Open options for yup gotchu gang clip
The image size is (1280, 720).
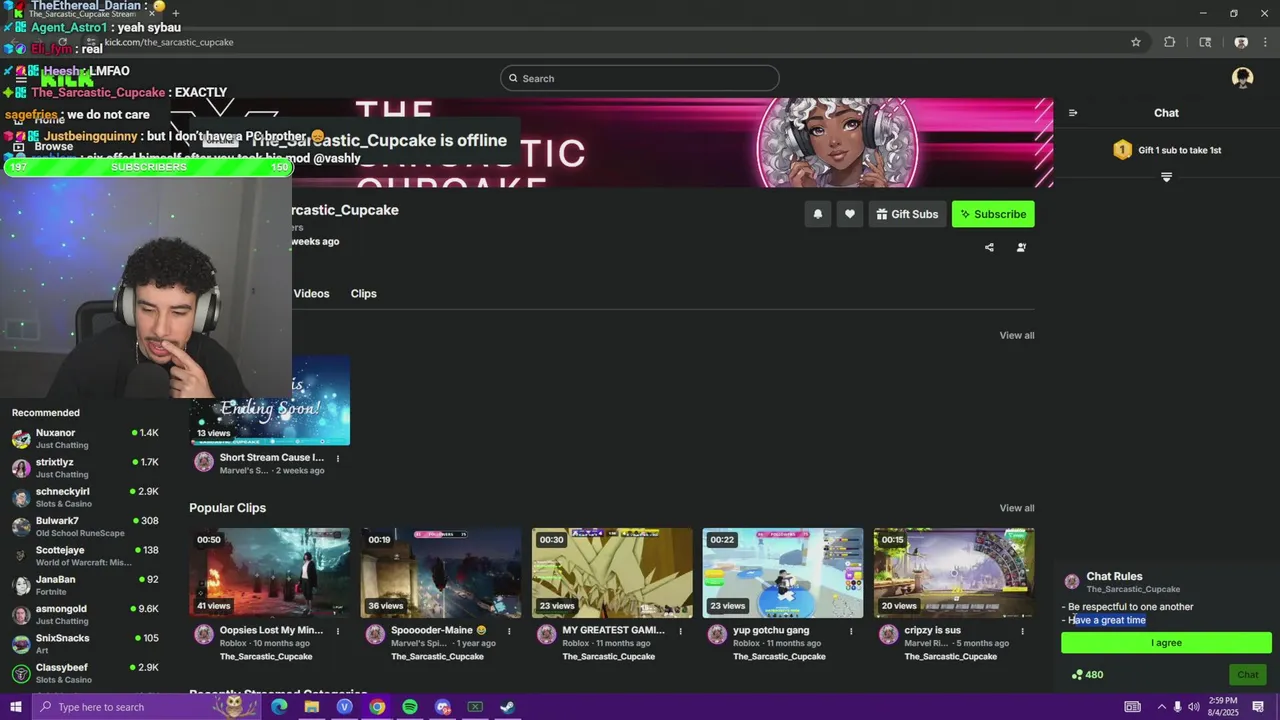(x=851, y=631)
